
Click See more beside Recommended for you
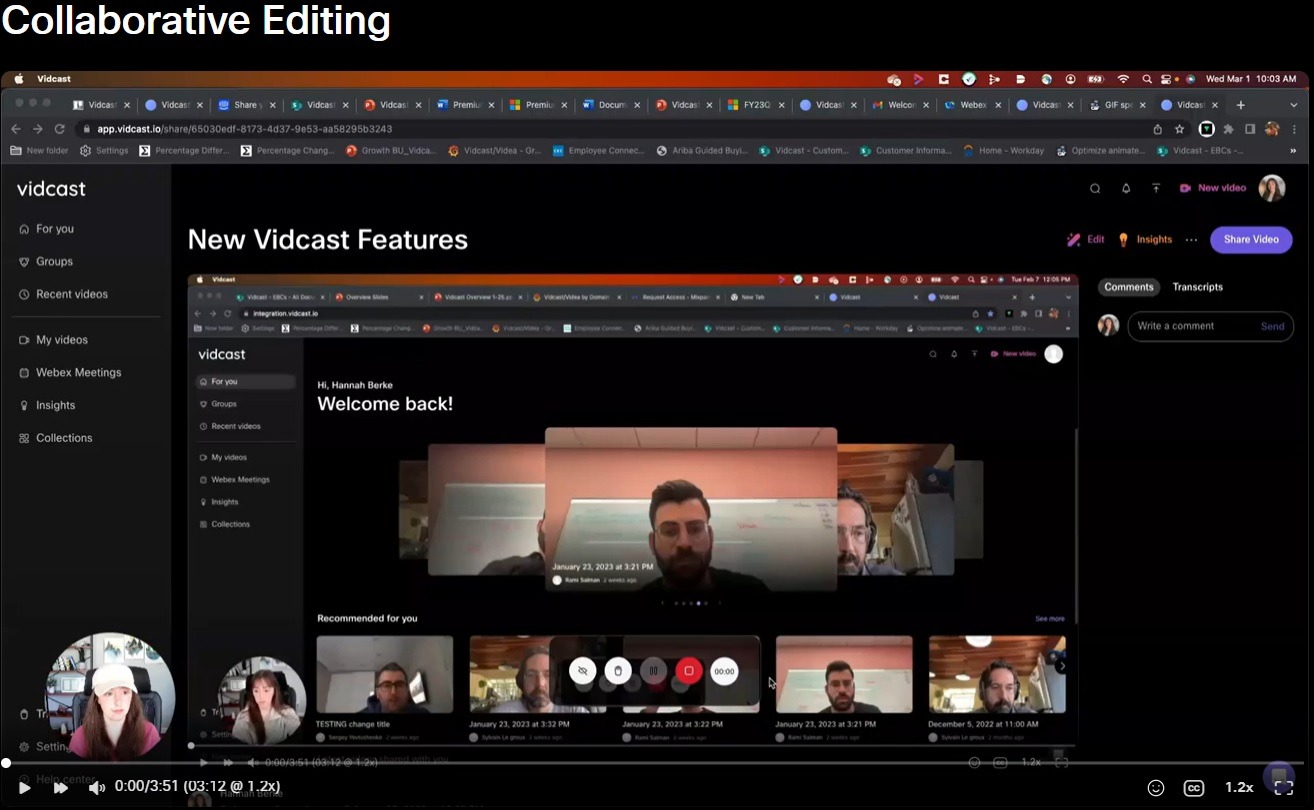1049,619
